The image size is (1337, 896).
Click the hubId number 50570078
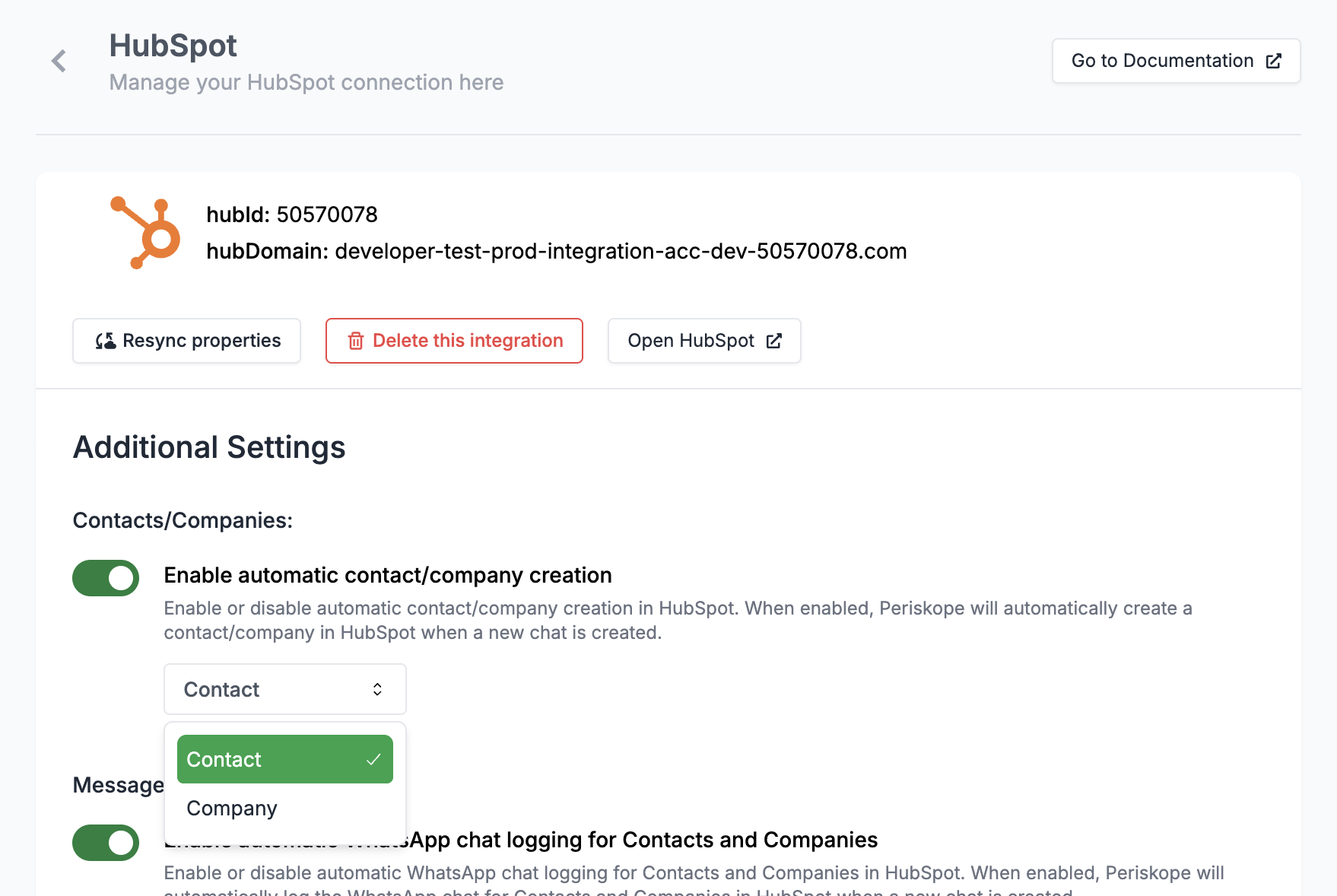point(327,214)
